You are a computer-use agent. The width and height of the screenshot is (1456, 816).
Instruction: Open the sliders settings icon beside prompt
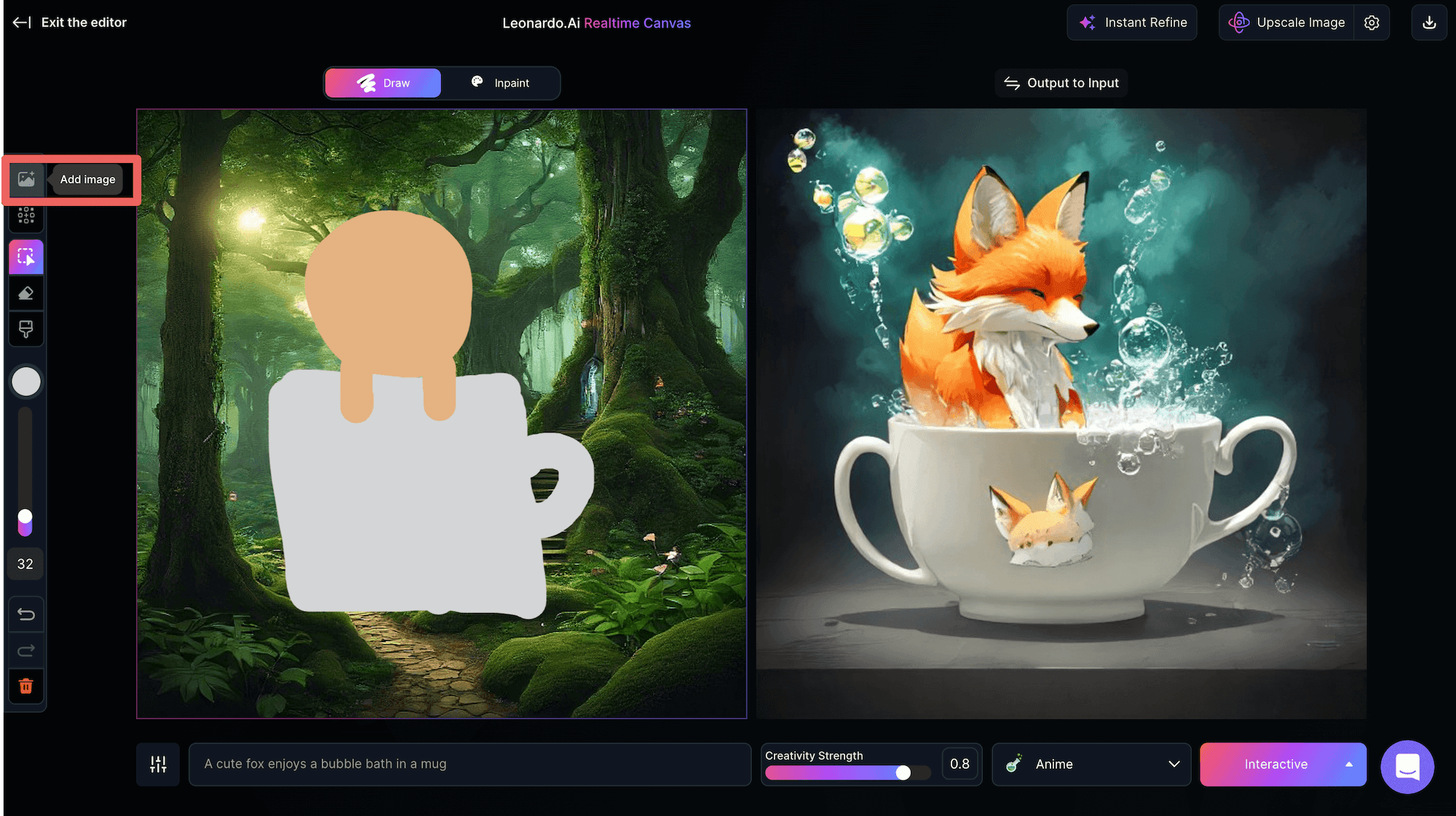(158, 764)
